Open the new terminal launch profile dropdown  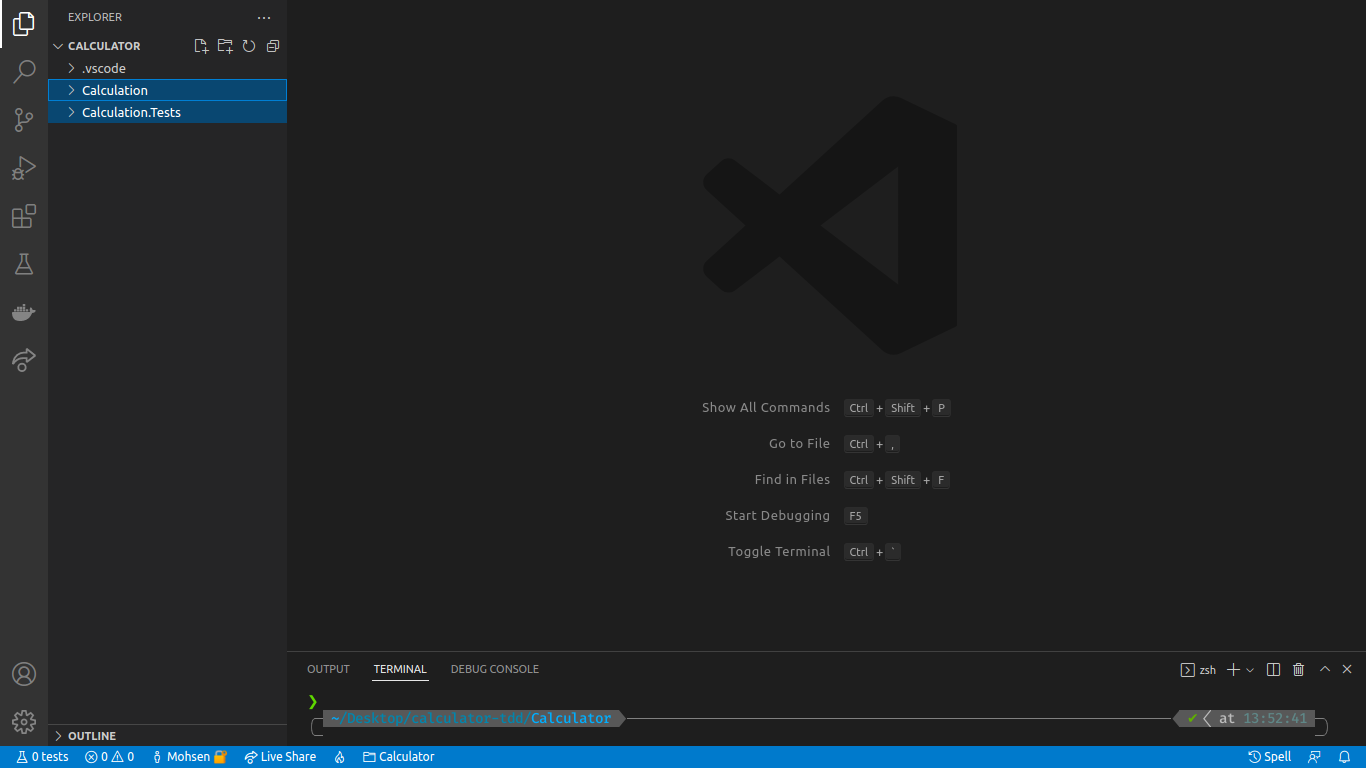(1250, 670)
